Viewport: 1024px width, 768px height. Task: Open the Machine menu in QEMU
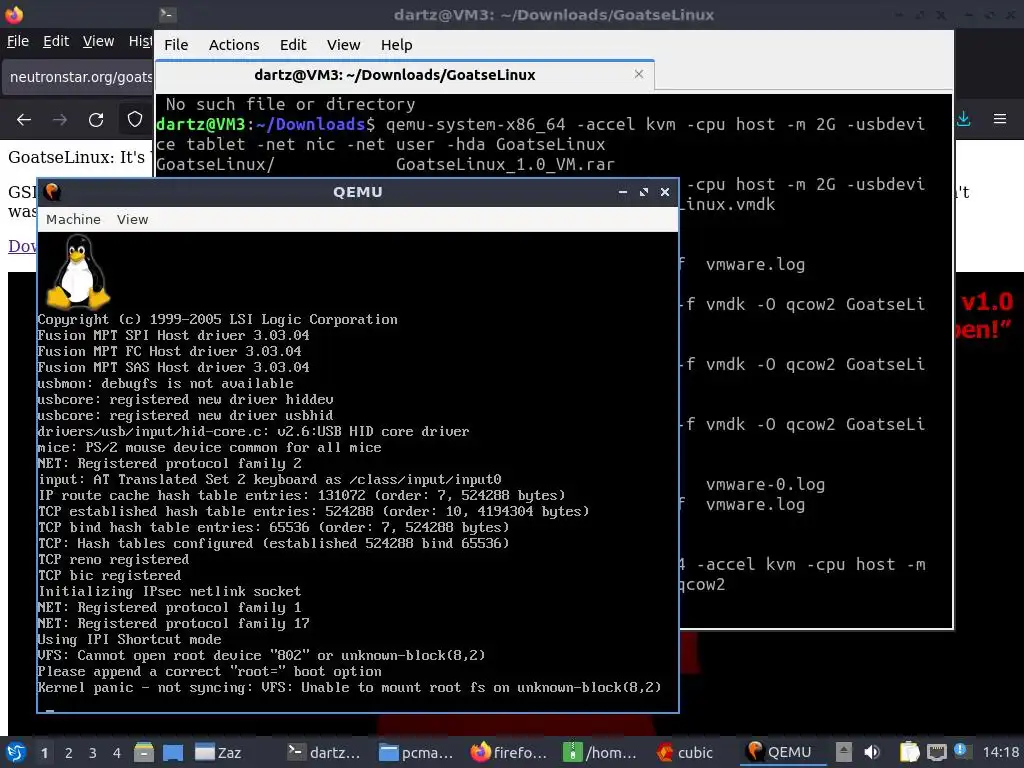(x=73, y=219)
